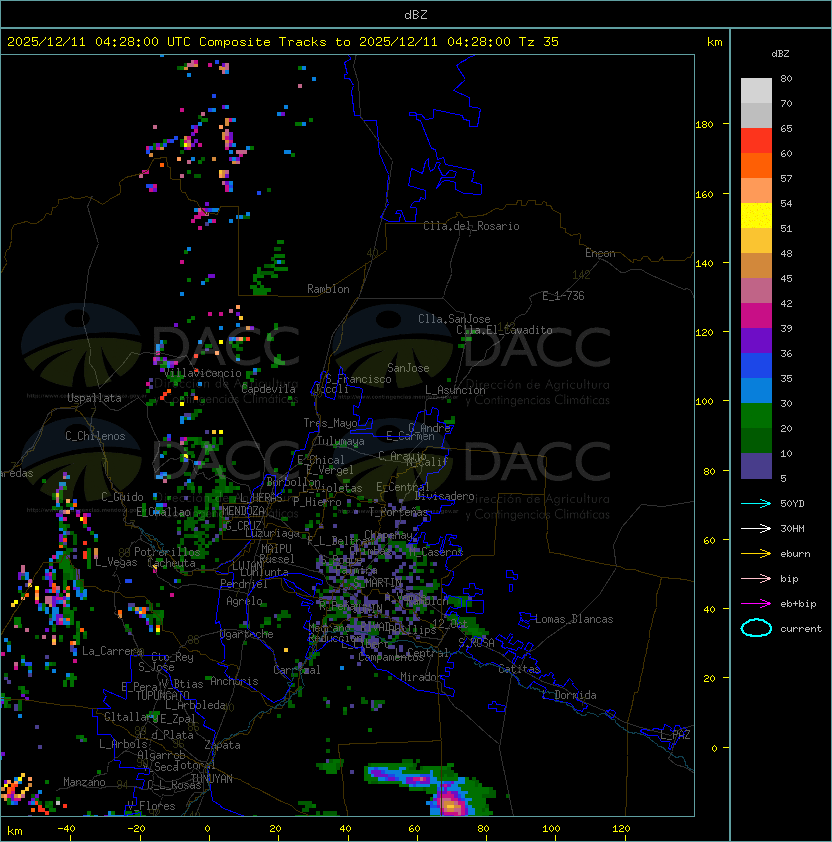Viewport: 832px width, 842px height.
Task: Click the 'E_1-736' map label
Action: coord(563,296)
